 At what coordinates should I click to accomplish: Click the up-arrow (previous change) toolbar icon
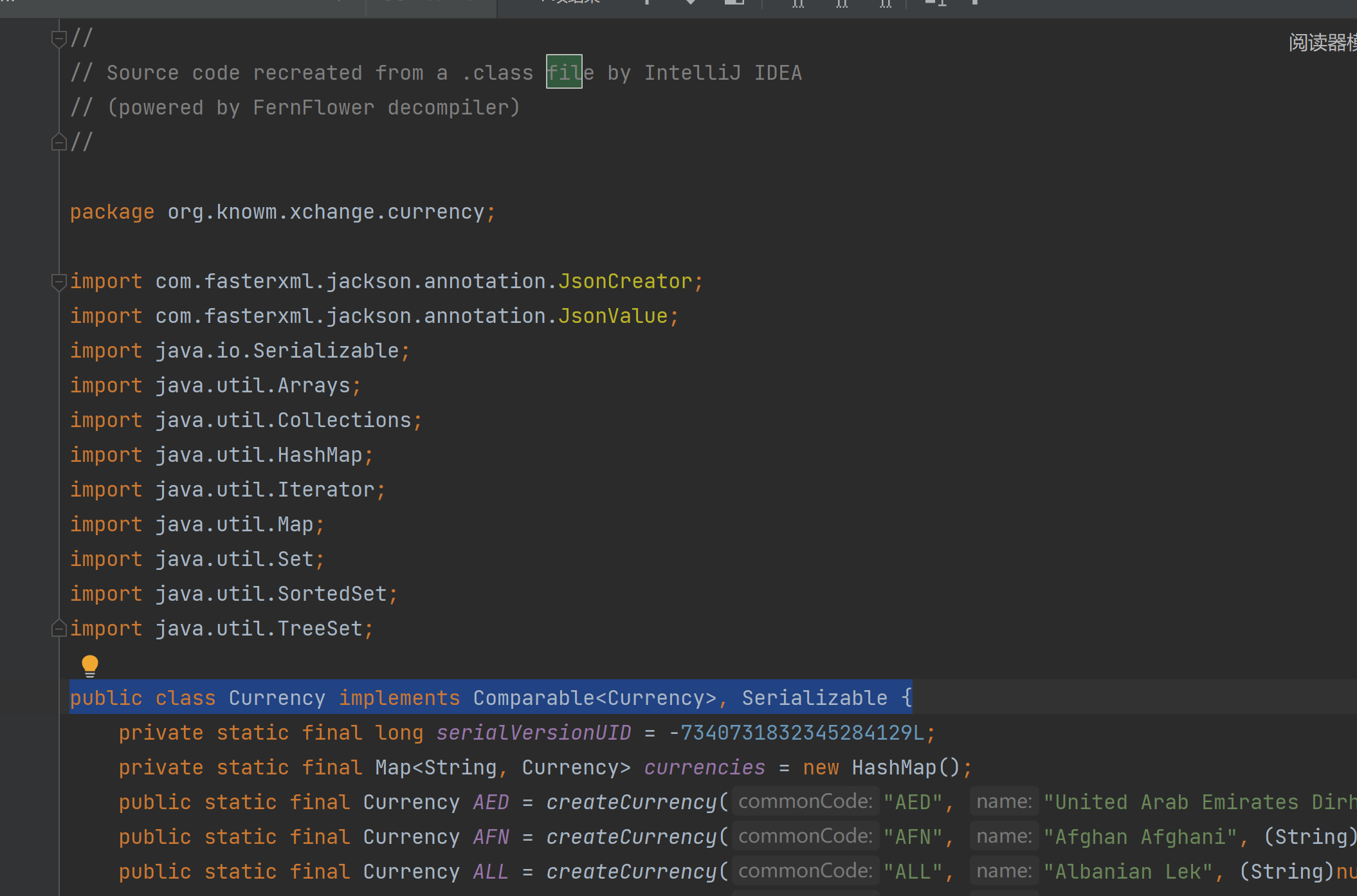pos(648,3)
